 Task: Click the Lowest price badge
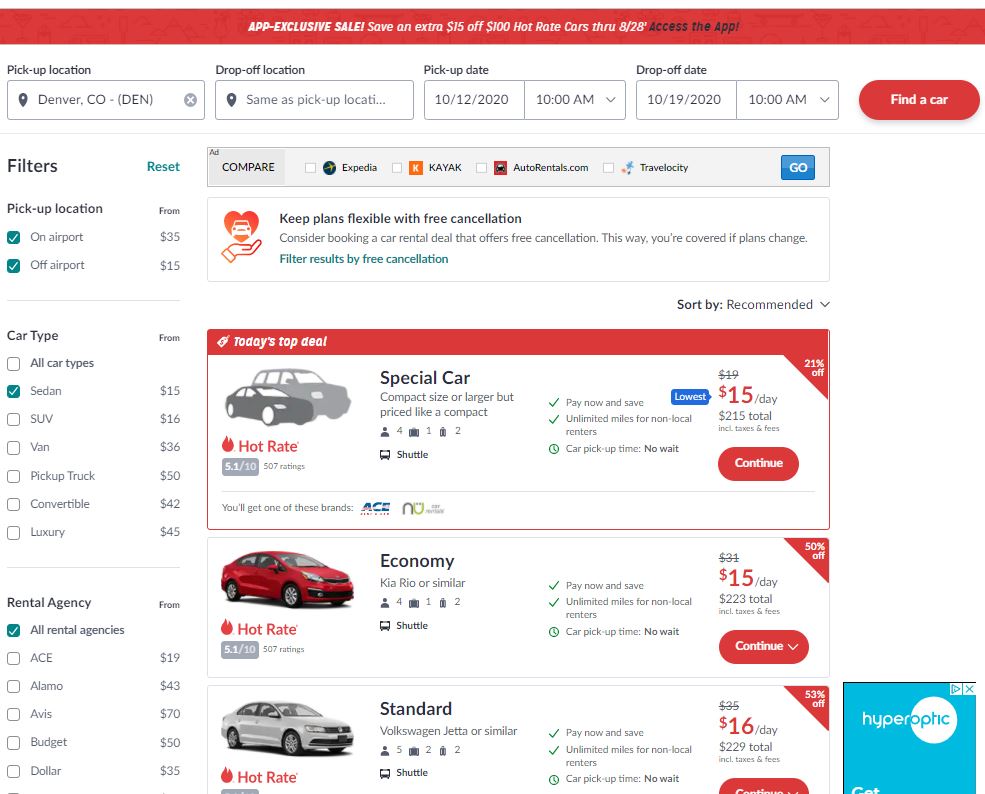tap(690, 397)
